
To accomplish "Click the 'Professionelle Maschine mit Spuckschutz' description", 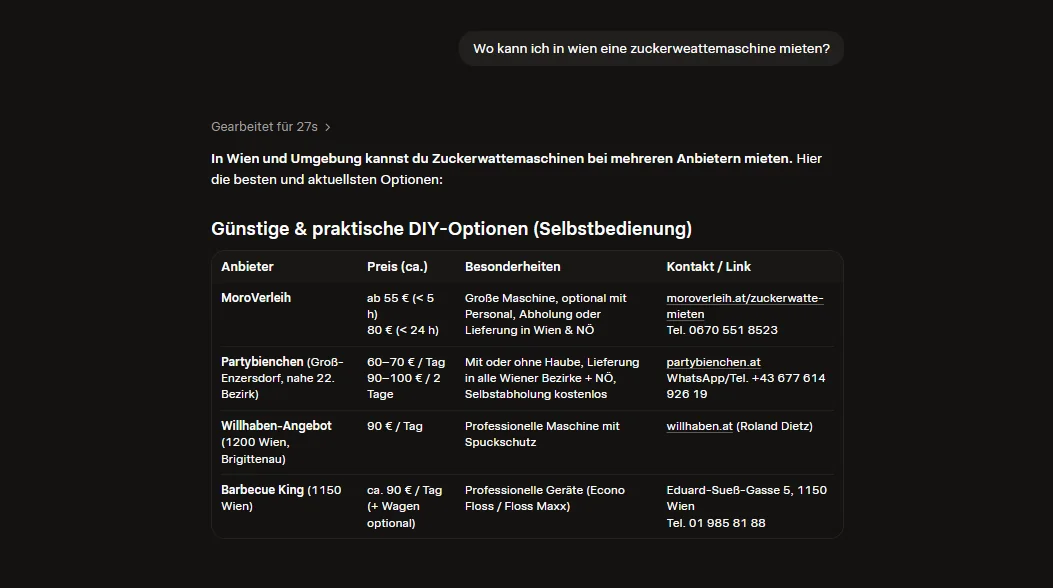I will [542, 434].
